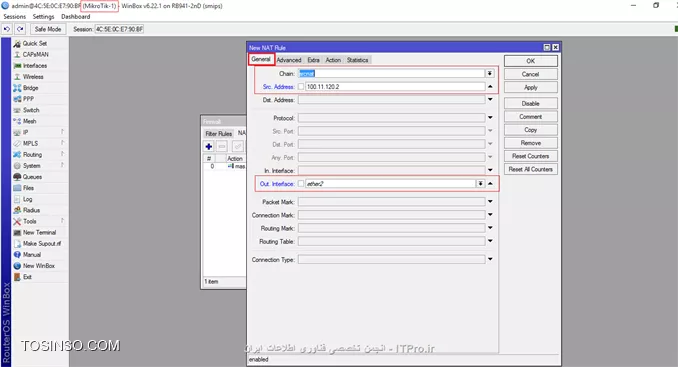The height and width of the screenshot is (367, 678).
Task: Click the Comment button
Action: 531,117
